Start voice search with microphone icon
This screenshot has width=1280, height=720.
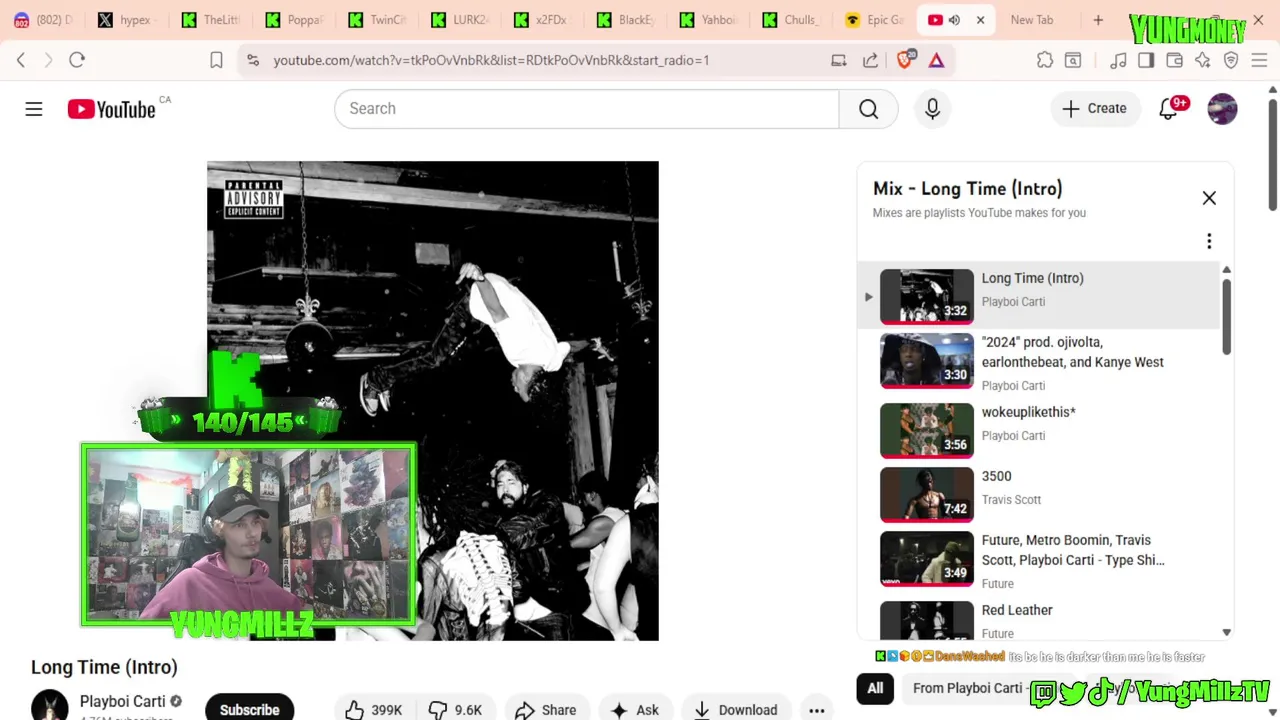pos(932,109)
